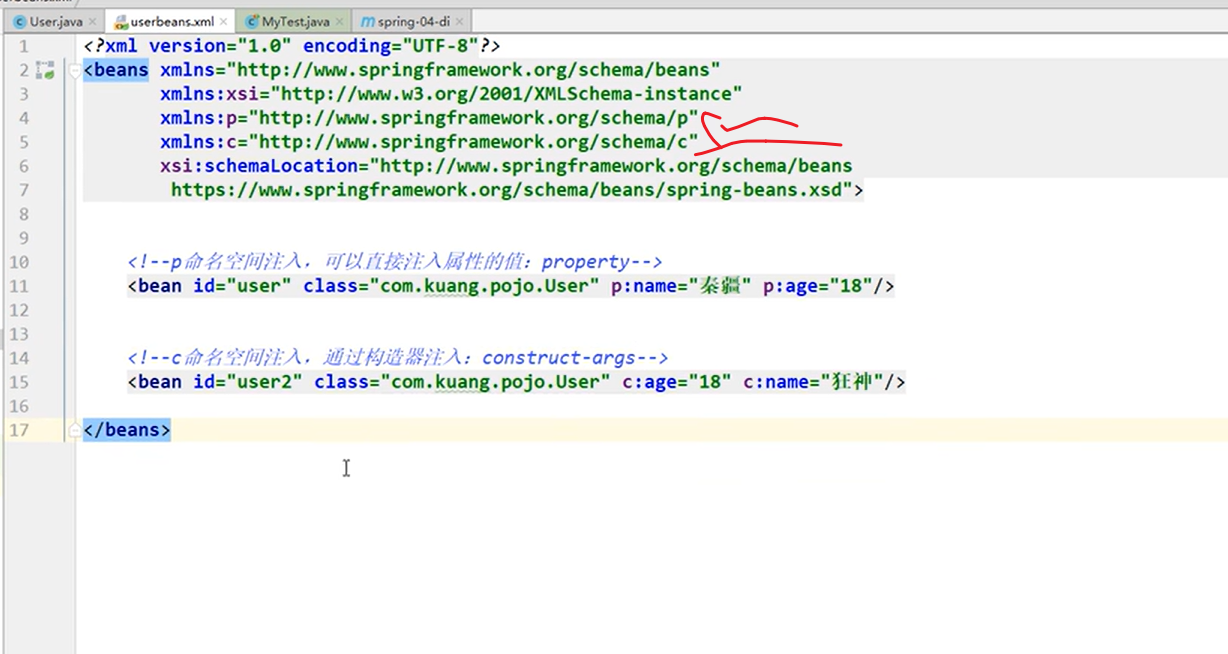The width and height of the screenshot is (1228, 654).
Task: Click line number 11 in the gutter
Action: pos(20,286)
